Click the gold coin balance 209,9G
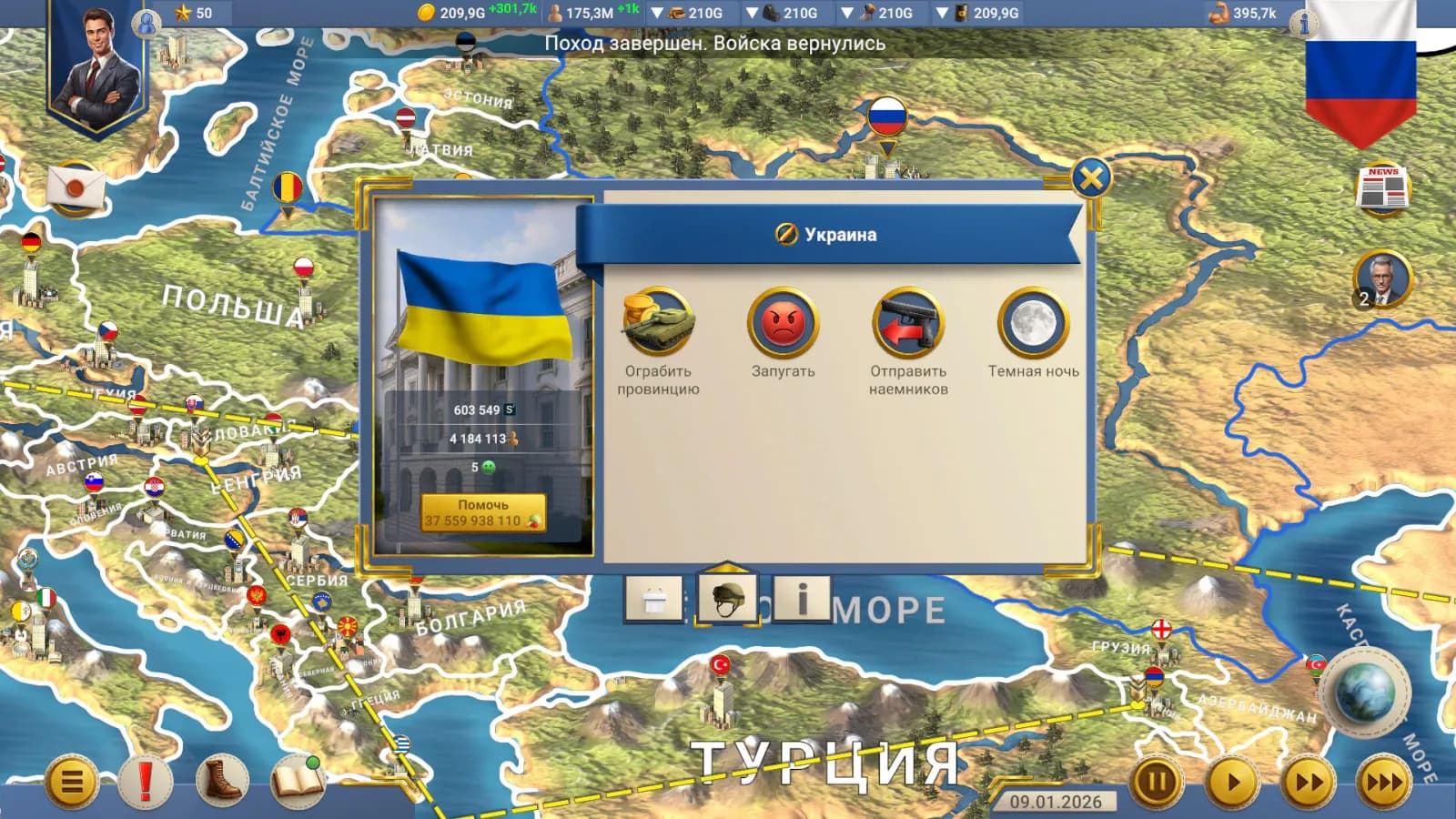Screen dimensions: 1456x819 pos(451,13)
